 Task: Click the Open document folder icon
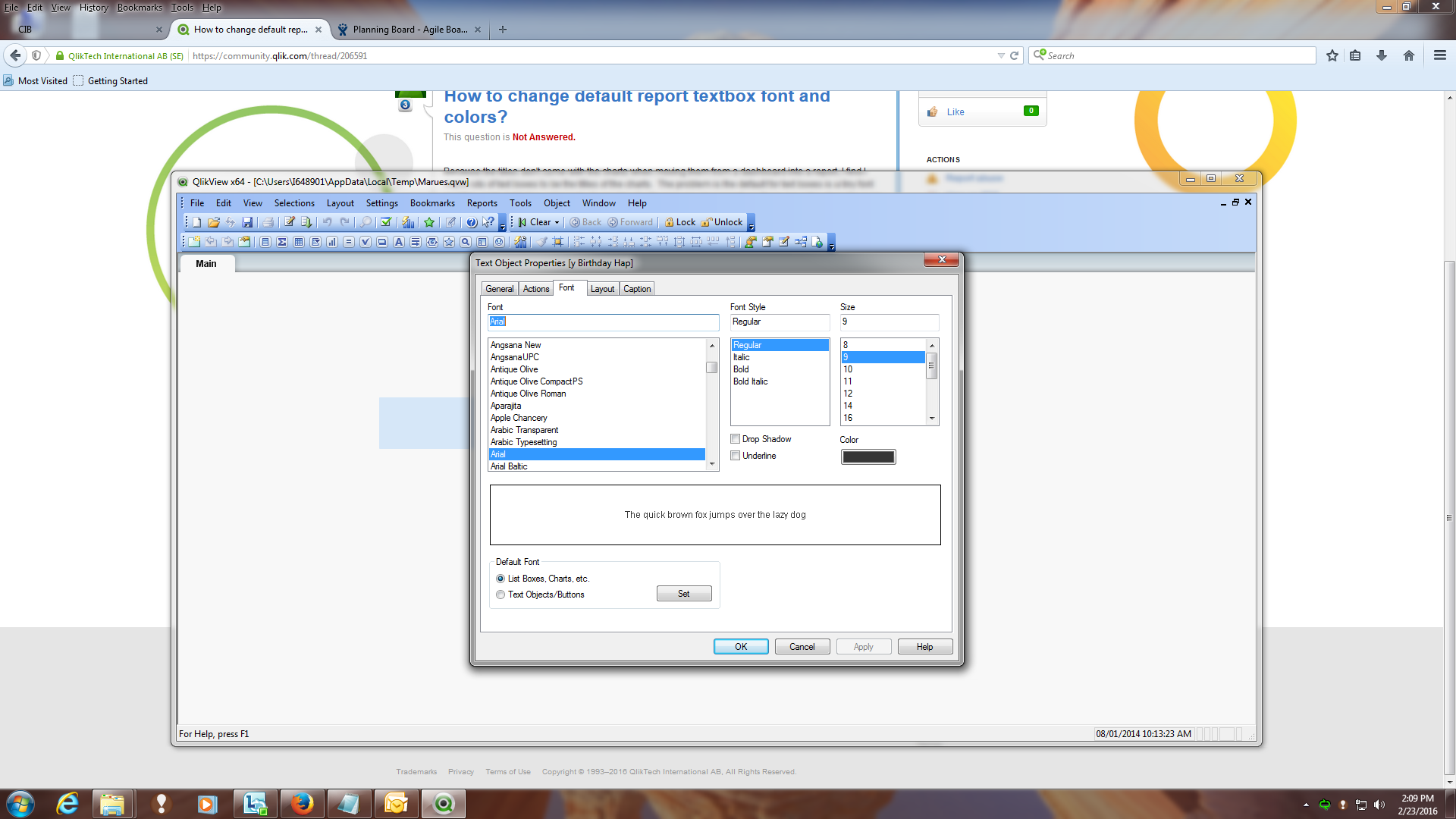click(x=213, y=222)
